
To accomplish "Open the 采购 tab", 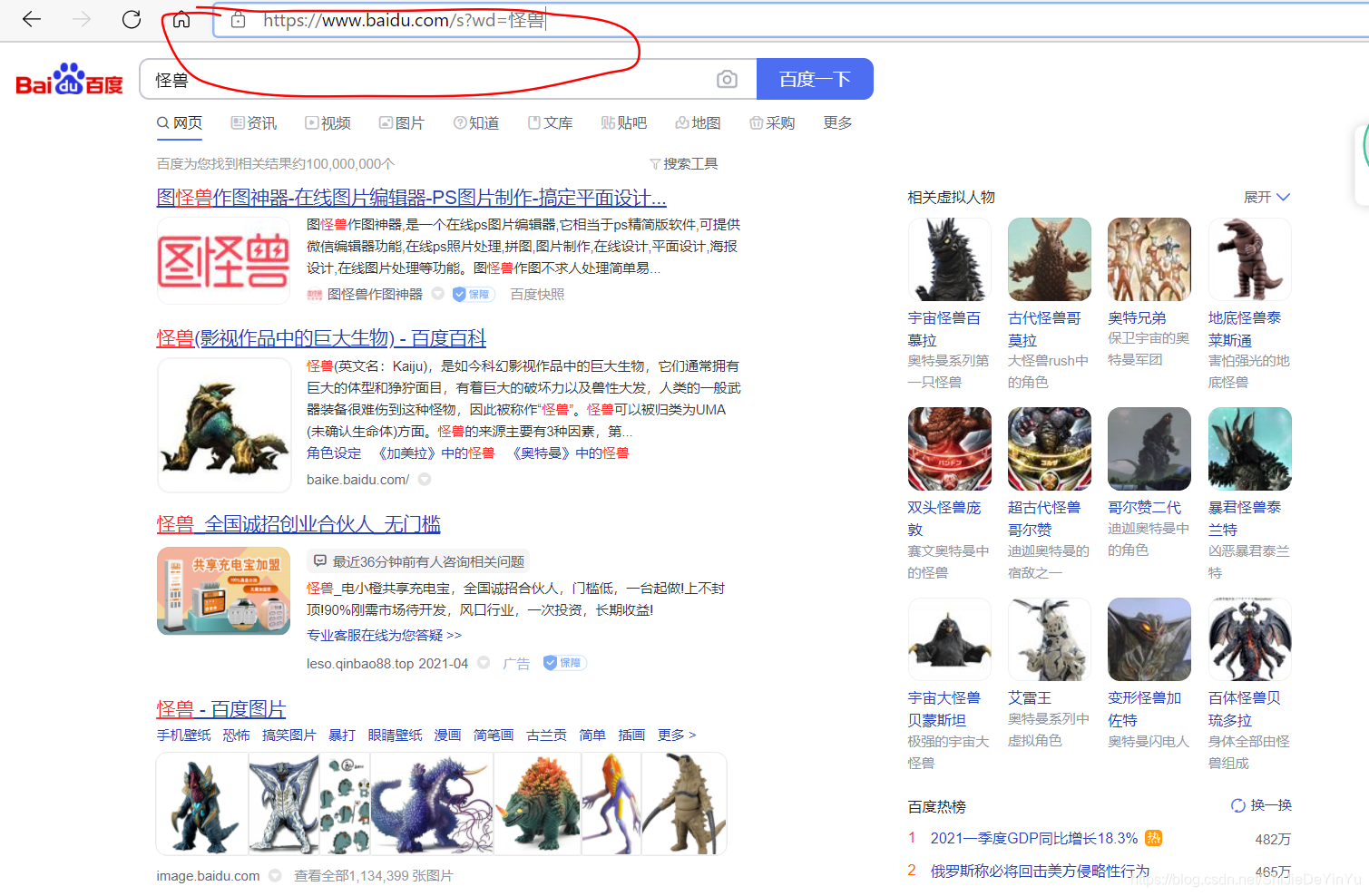I will (x=772, y=122).
